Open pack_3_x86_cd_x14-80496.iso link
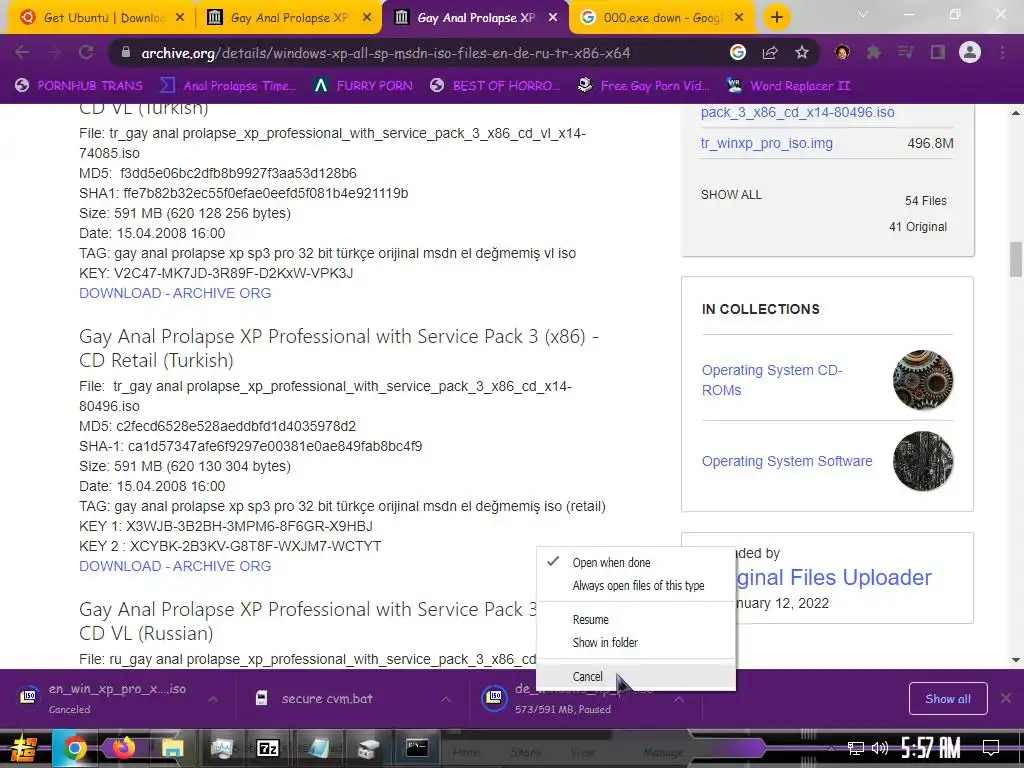Viewport: 1024px width, 768px height. (x=797, y=112)
